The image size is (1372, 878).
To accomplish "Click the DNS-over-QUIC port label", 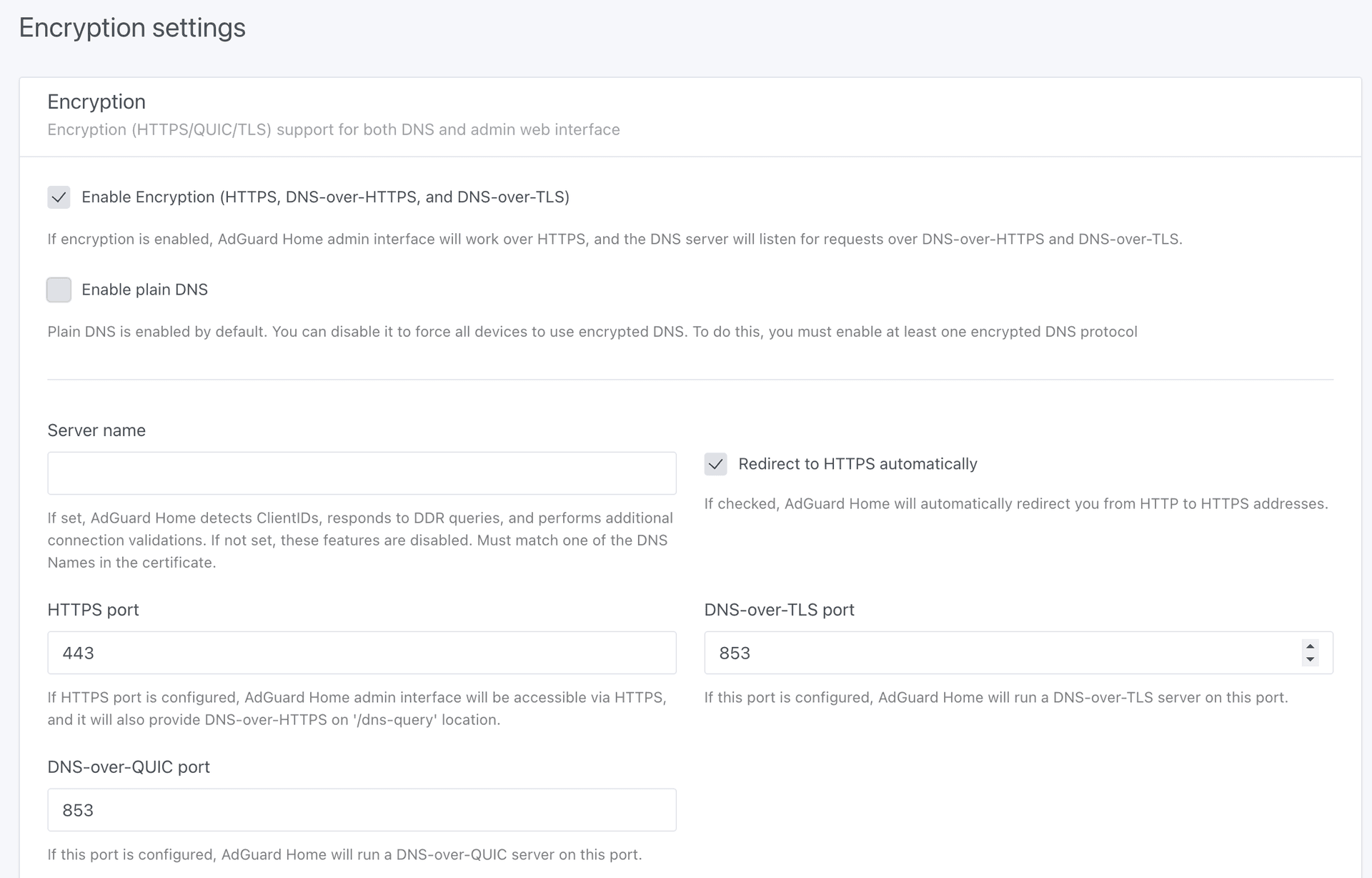I will (129, 767).
